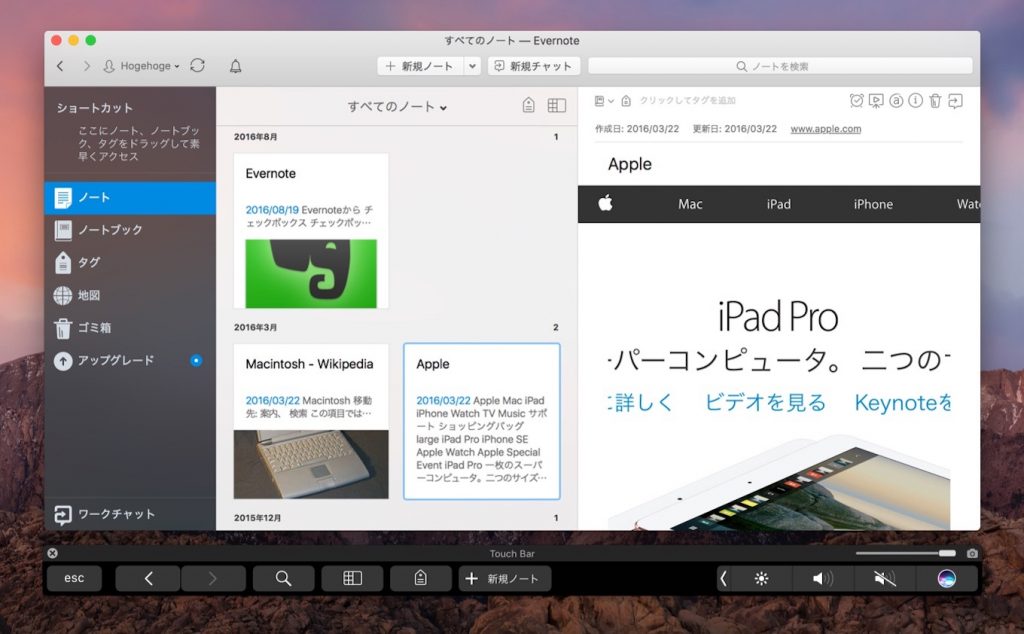Select ノートブック in the sidebar
This screenshot has width=1024, height=634.
click(110, 230)
